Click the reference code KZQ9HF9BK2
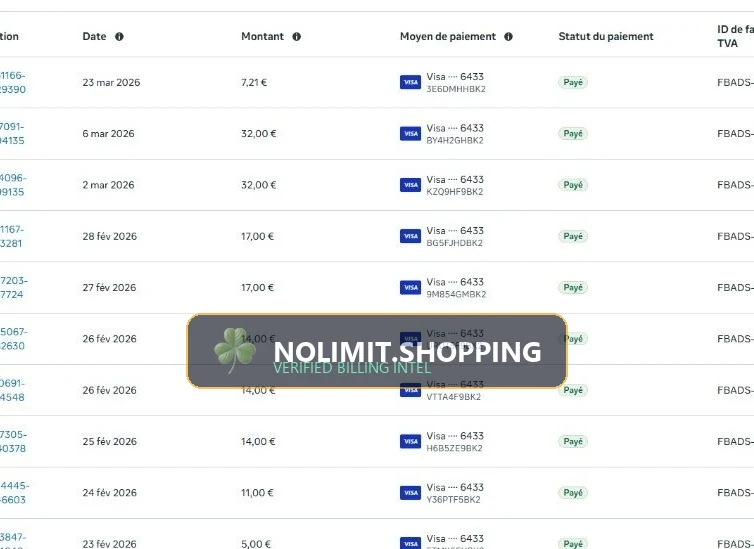This screenshot has height=549, width=754. pos(455,191)
